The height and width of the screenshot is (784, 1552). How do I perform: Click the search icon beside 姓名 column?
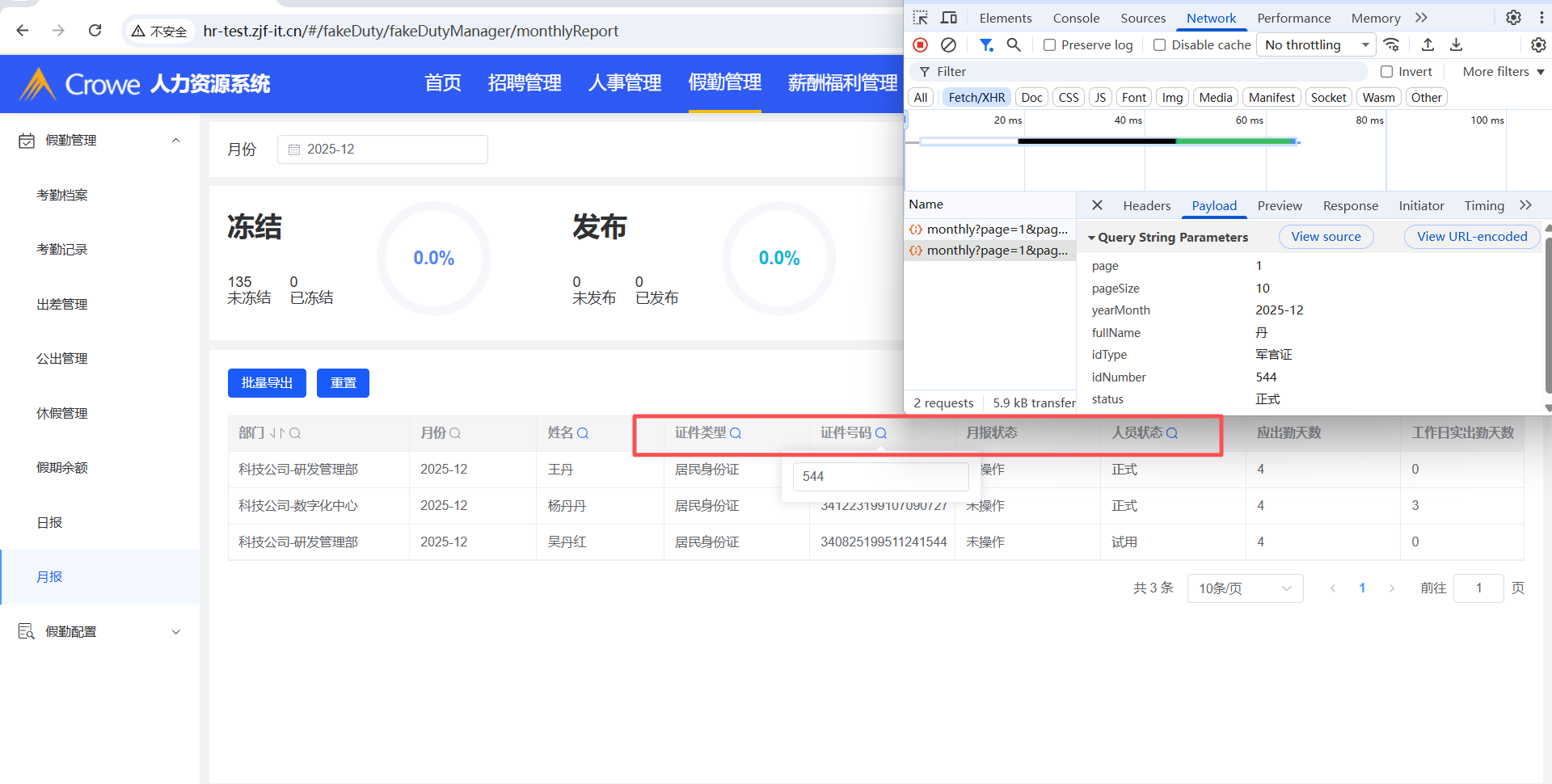click(x=583, y=433)
